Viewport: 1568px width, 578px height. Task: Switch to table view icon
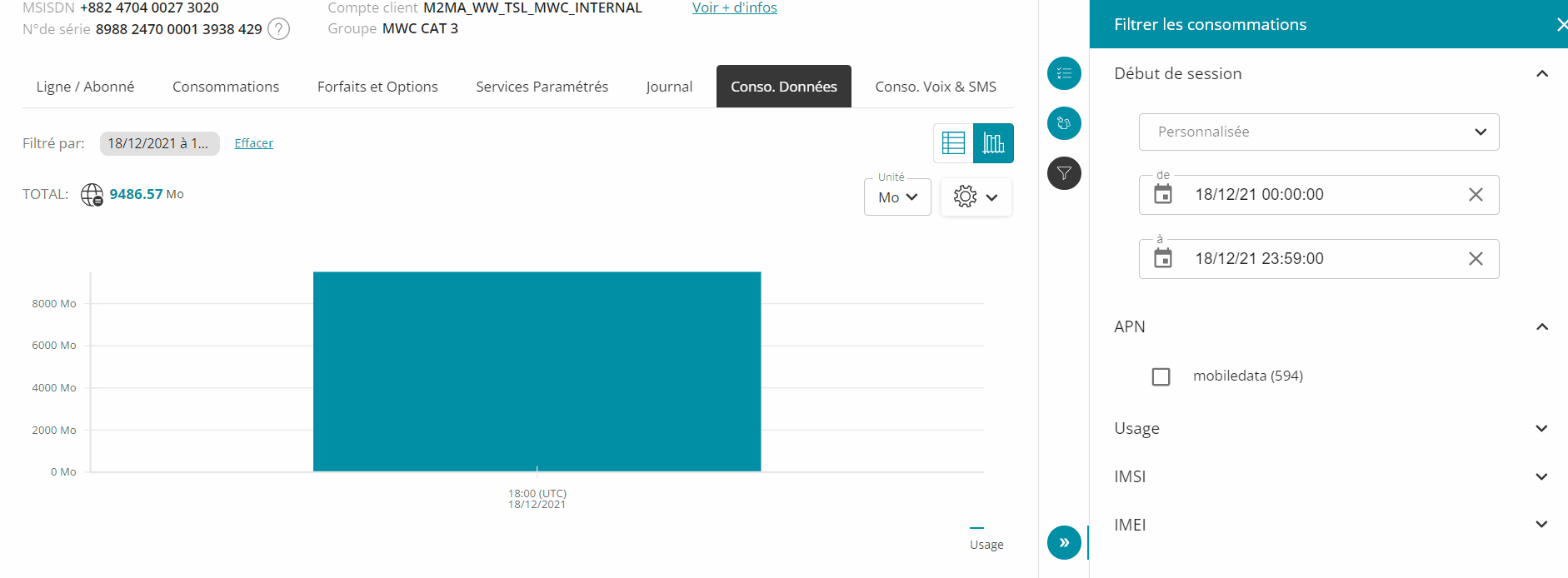pyautogui.click(x=953, y=143)
